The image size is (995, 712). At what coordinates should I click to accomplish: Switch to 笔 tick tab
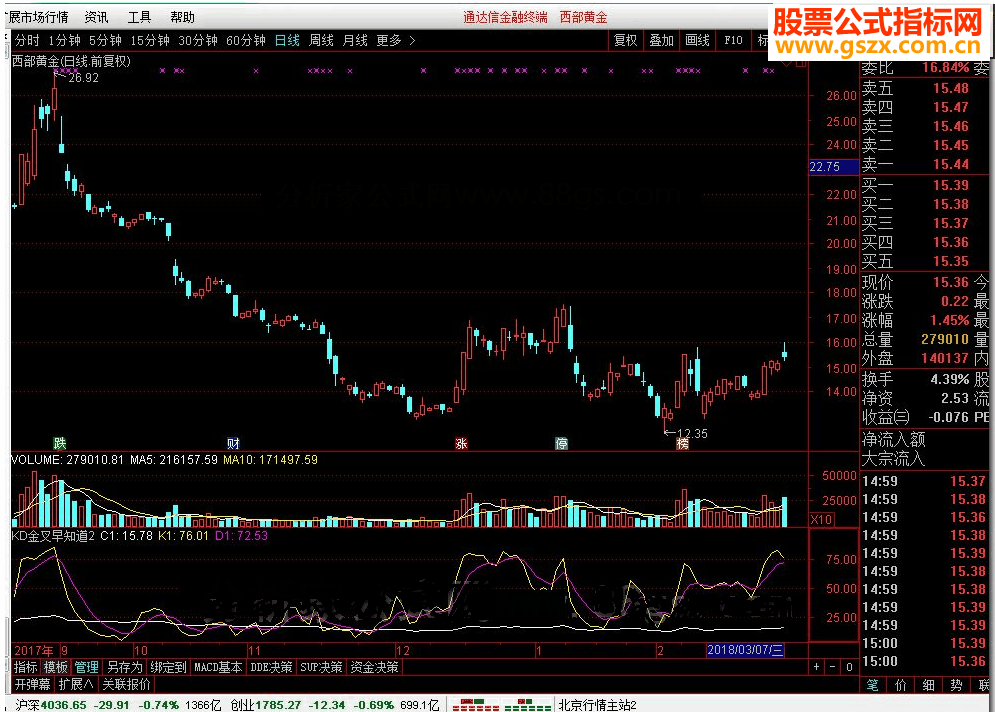tap(873, 685)
